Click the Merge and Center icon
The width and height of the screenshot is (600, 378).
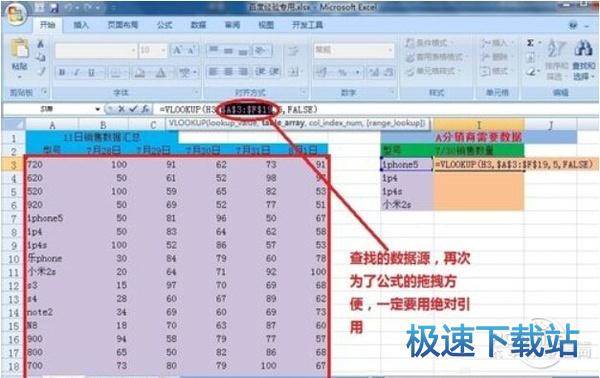pyautogui.click(x=293, y=72)
